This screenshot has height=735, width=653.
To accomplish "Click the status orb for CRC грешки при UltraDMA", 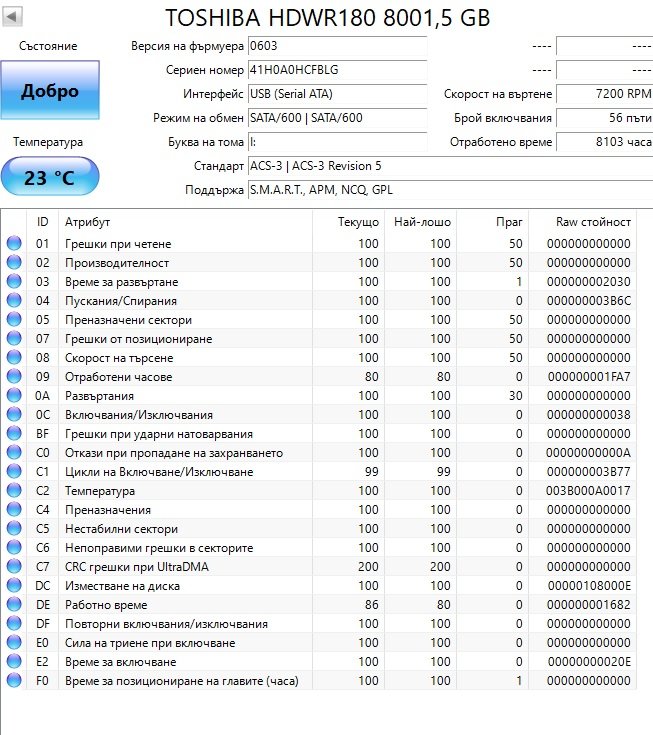I will pyautogui.click(x=14, y=567).
